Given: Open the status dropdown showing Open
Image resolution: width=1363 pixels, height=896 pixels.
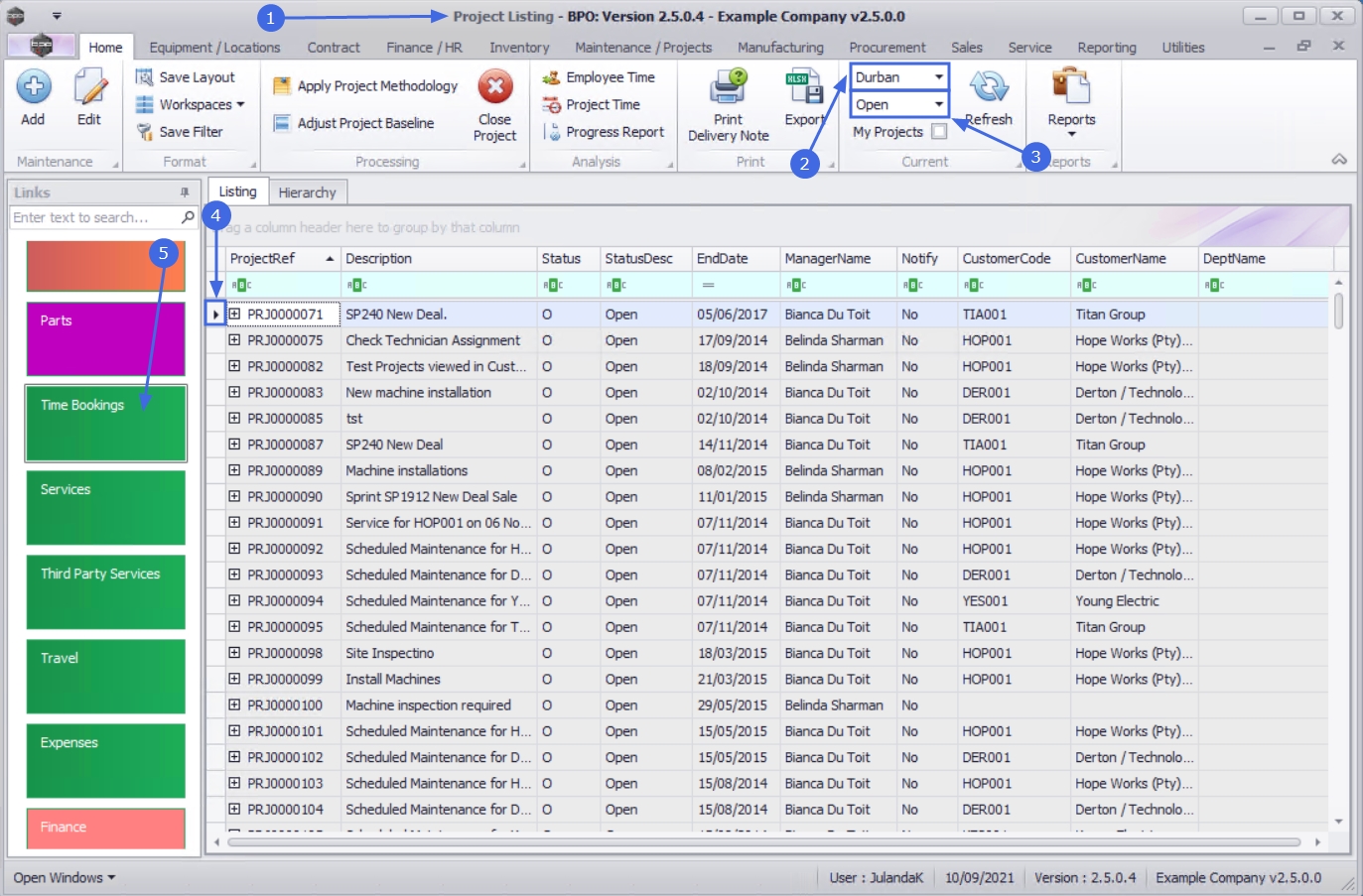Looking at the screenshot, I should tap(938, 104).
